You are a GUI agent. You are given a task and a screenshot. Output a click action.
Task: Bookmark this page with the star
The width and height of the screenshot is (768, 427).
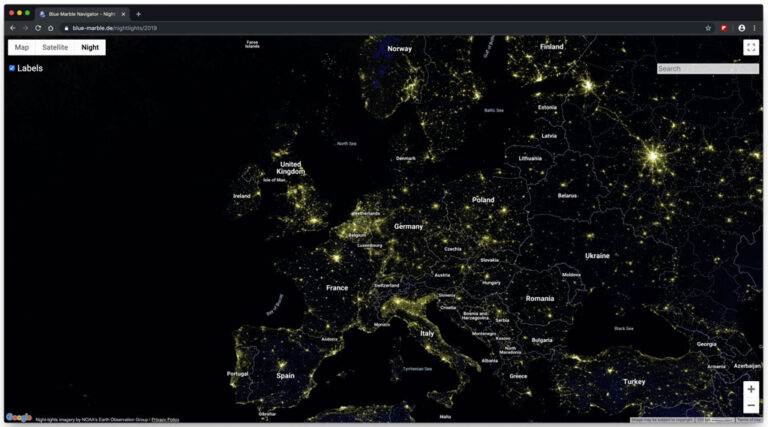click(708, 28)
